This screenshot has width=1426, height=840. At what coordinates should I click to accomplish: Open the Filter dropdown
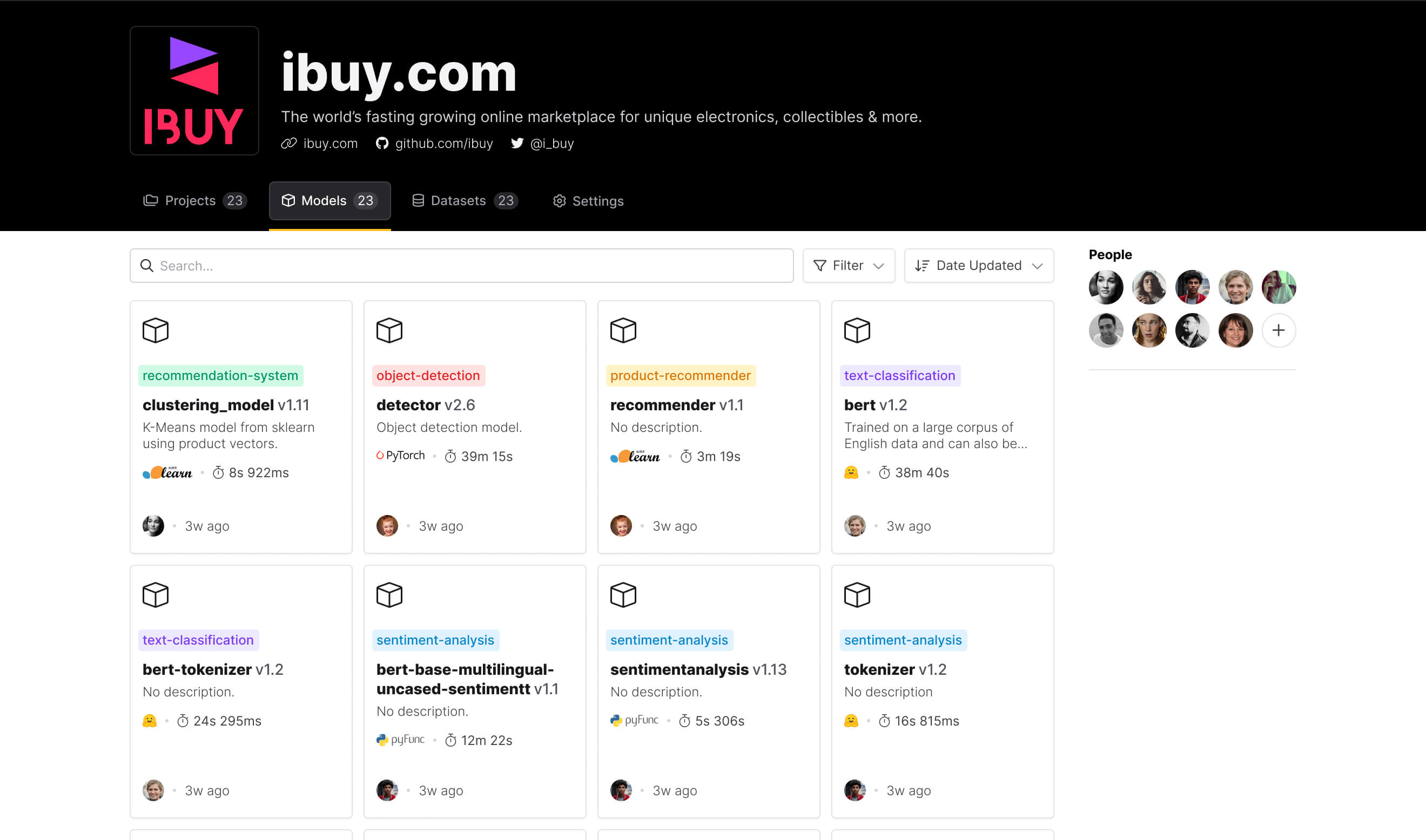(849, 266)
